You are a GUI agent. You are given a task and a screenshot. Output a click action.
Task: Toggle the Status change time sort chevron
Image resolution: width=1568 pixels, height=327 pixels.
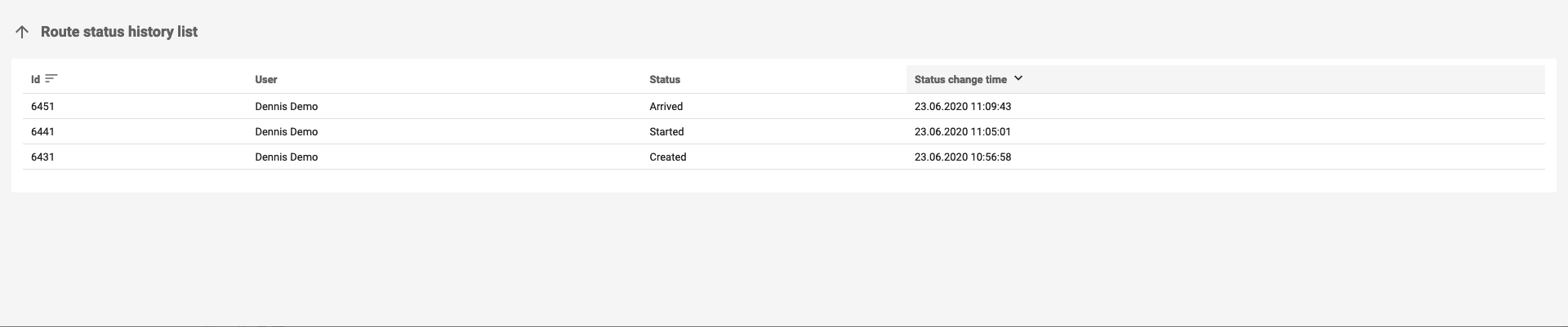pos(1018,78)
